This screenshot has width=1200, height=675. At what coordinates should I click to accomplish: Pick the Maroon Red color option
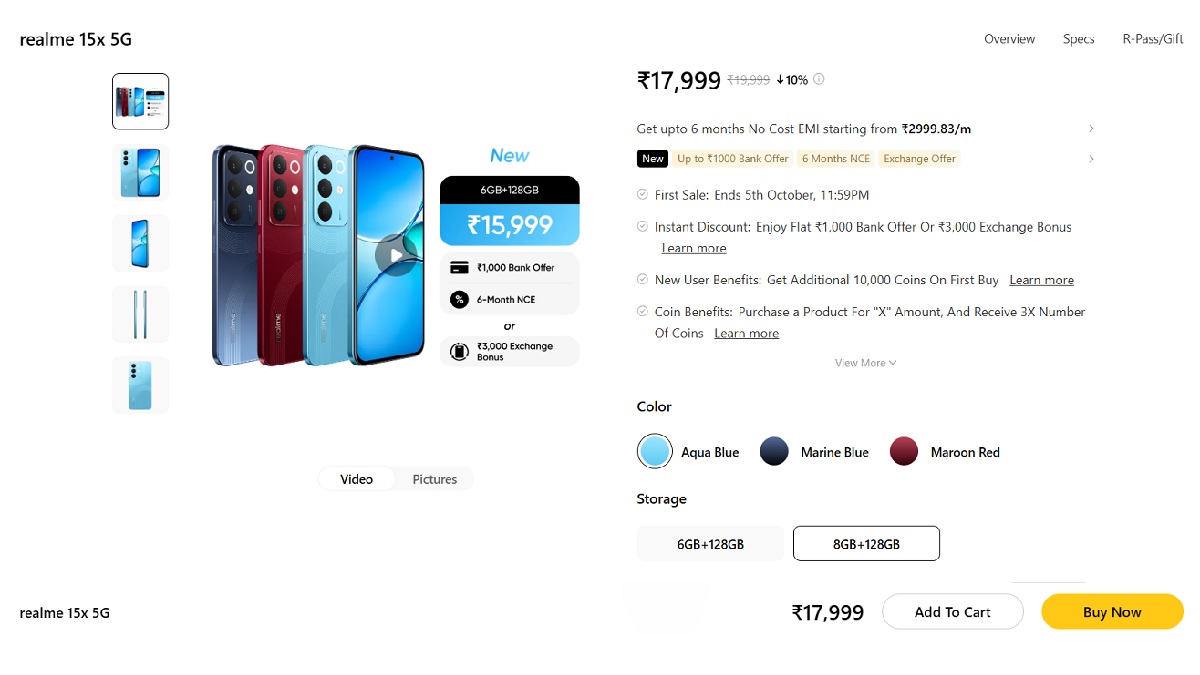(904, 452)
